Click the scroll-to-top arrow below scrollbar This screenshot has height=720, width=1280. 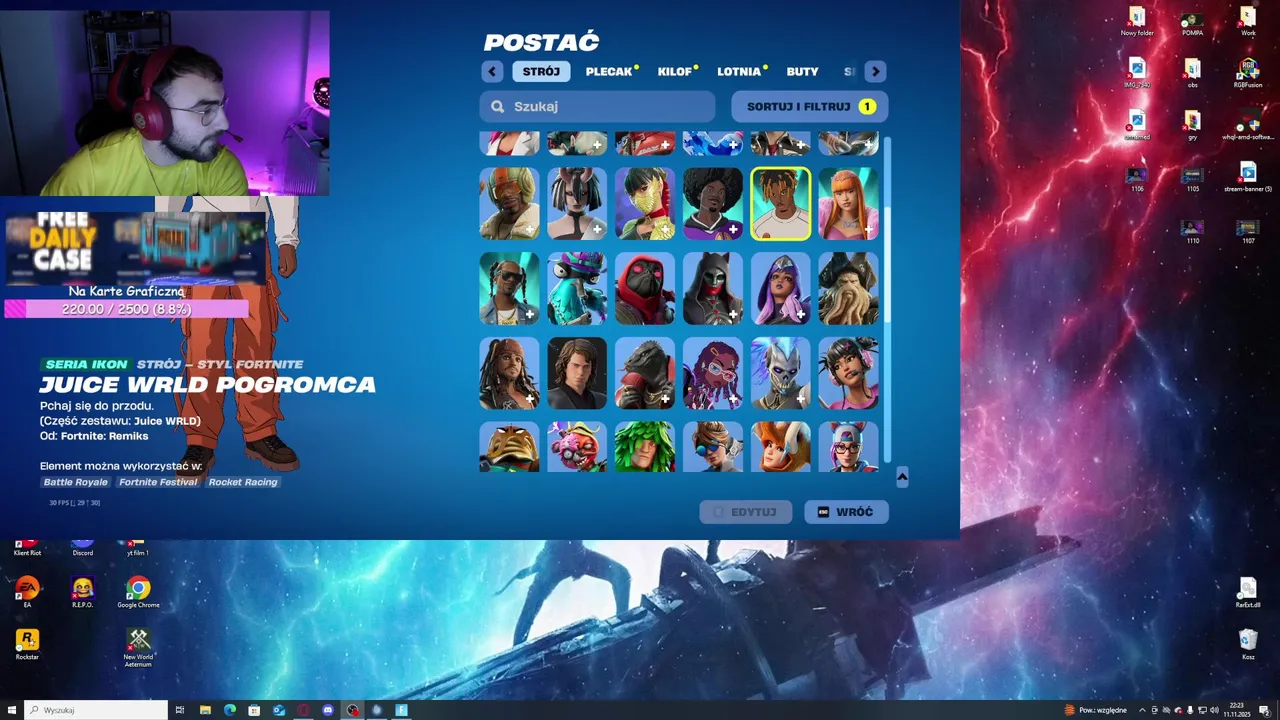coord(902,477)
